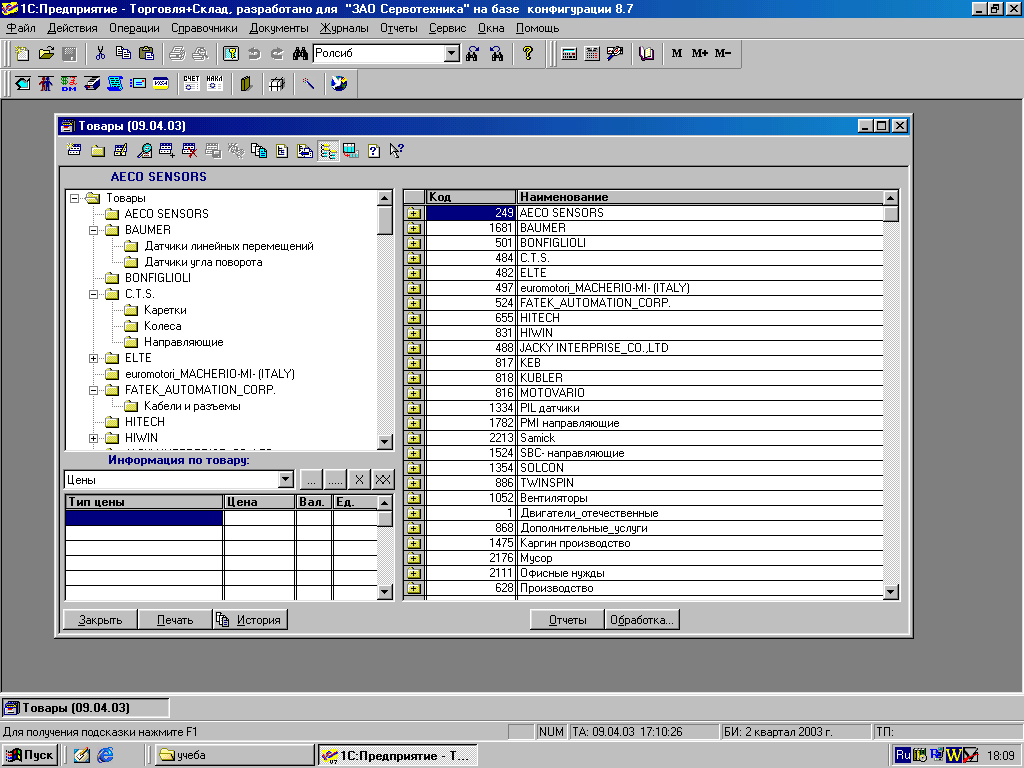
Task: Open the Журналы menu
Action: 345,28
